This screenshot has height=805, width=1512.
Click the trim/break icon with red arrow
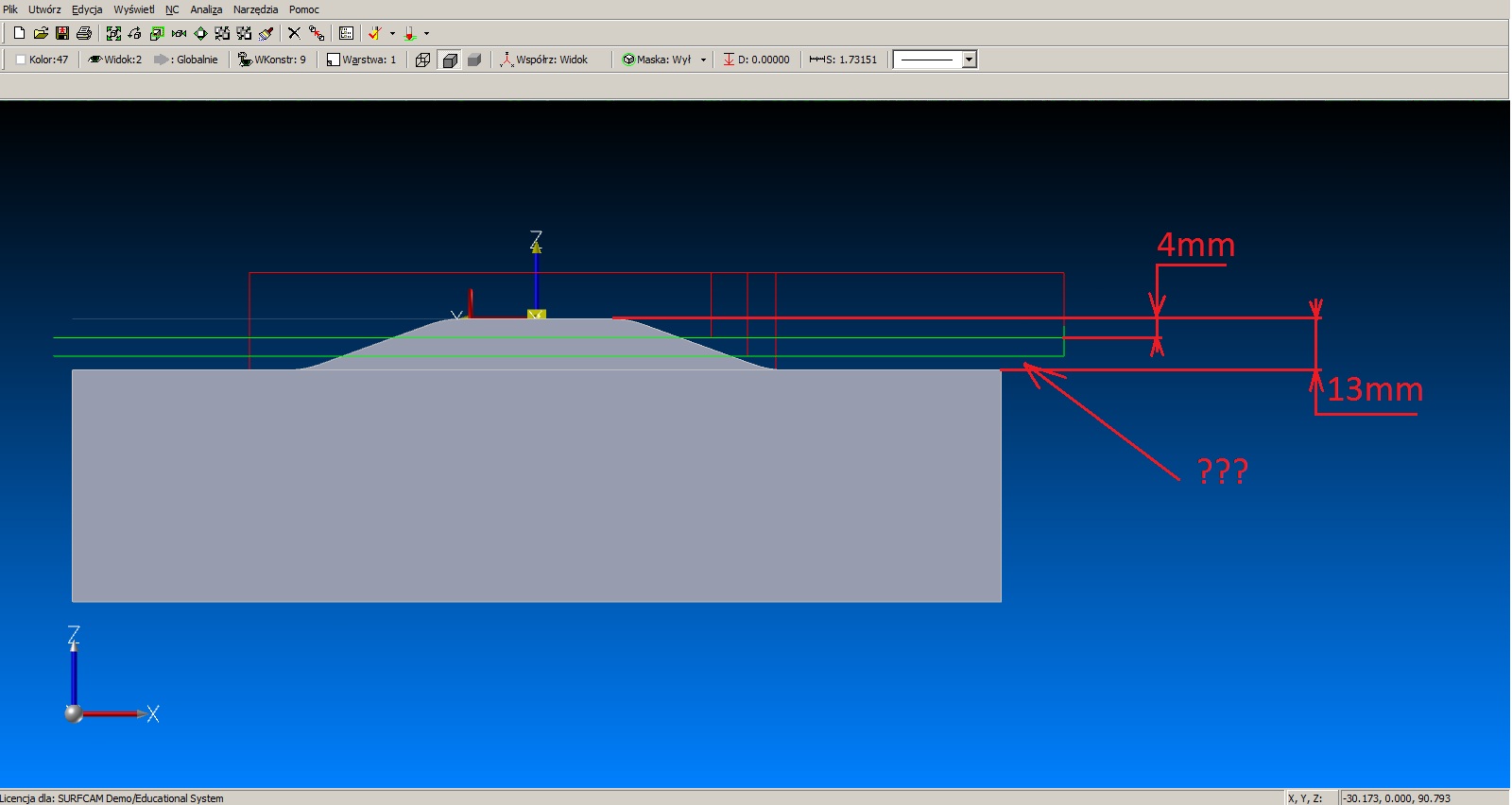[x=317, y=33]
